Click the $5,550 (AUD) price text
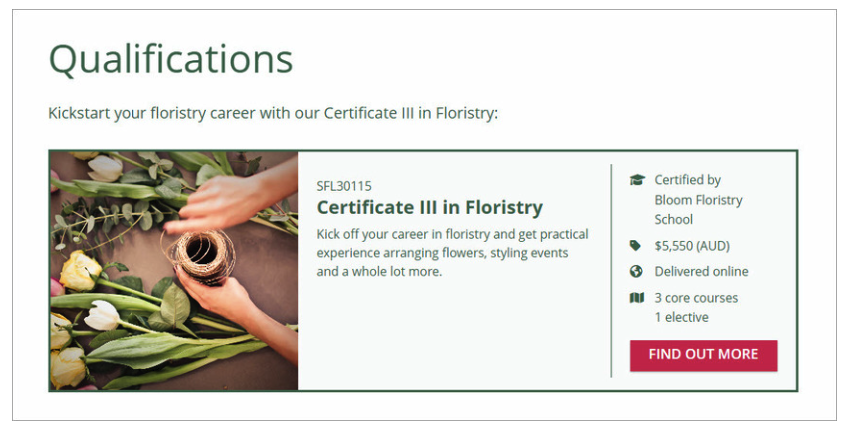 [692, 246]
